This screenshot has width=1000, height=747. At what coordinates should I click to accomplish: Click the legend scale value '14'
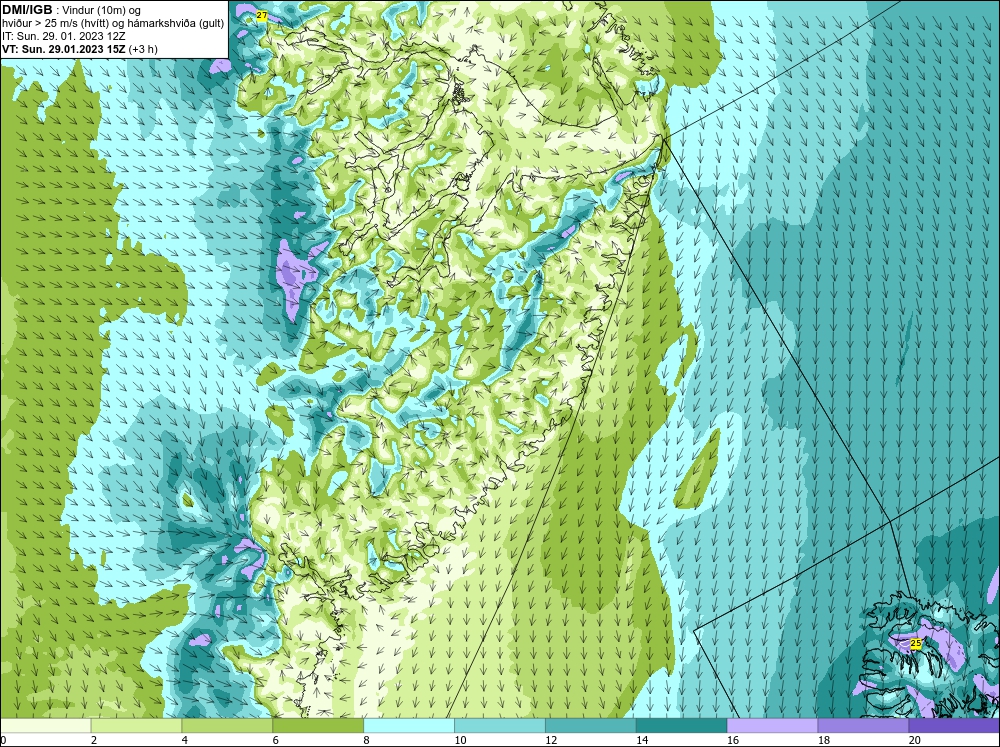[x=642, y=740]
